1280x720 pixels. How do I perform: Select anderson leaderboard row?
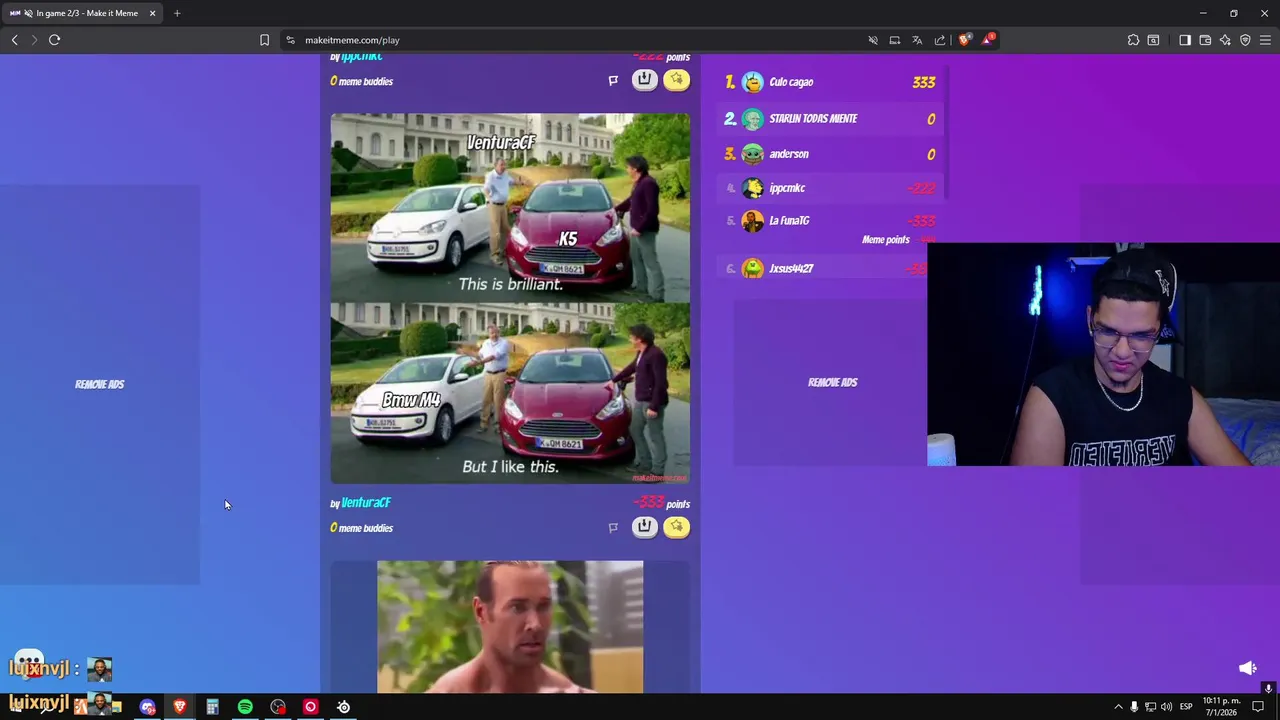click(x=830, y=154)
